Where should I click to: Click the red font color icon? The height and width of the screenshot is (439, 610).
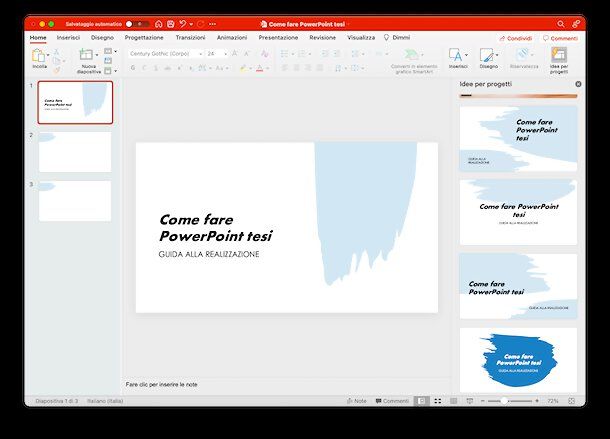point(260,68)
